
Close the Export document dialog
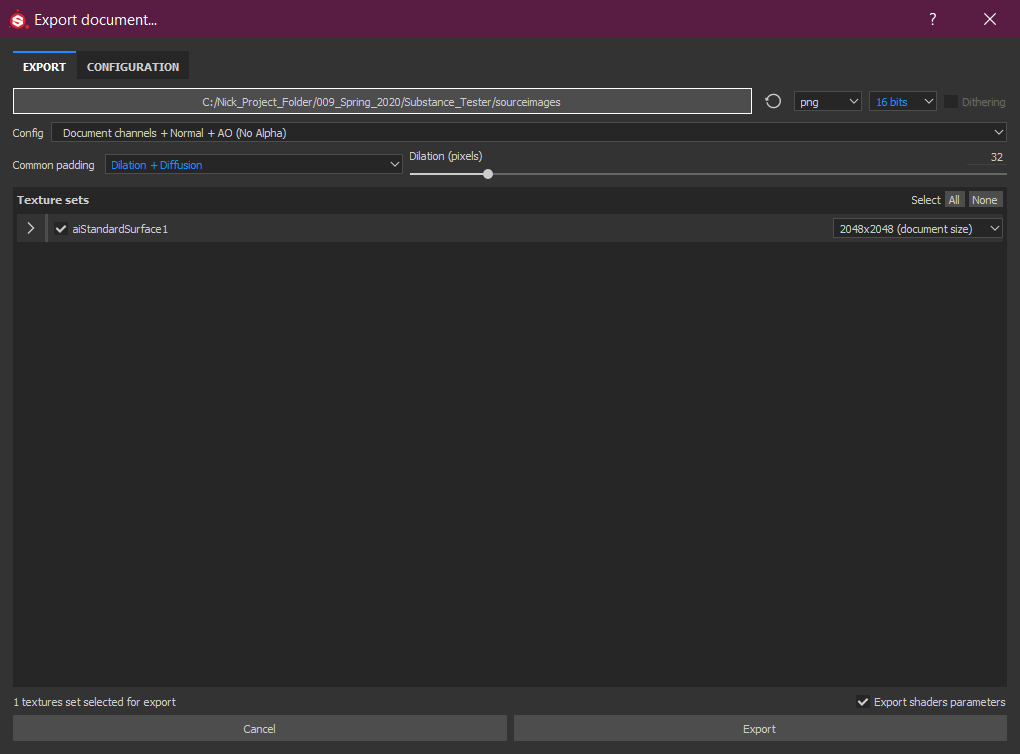(989, 20)
